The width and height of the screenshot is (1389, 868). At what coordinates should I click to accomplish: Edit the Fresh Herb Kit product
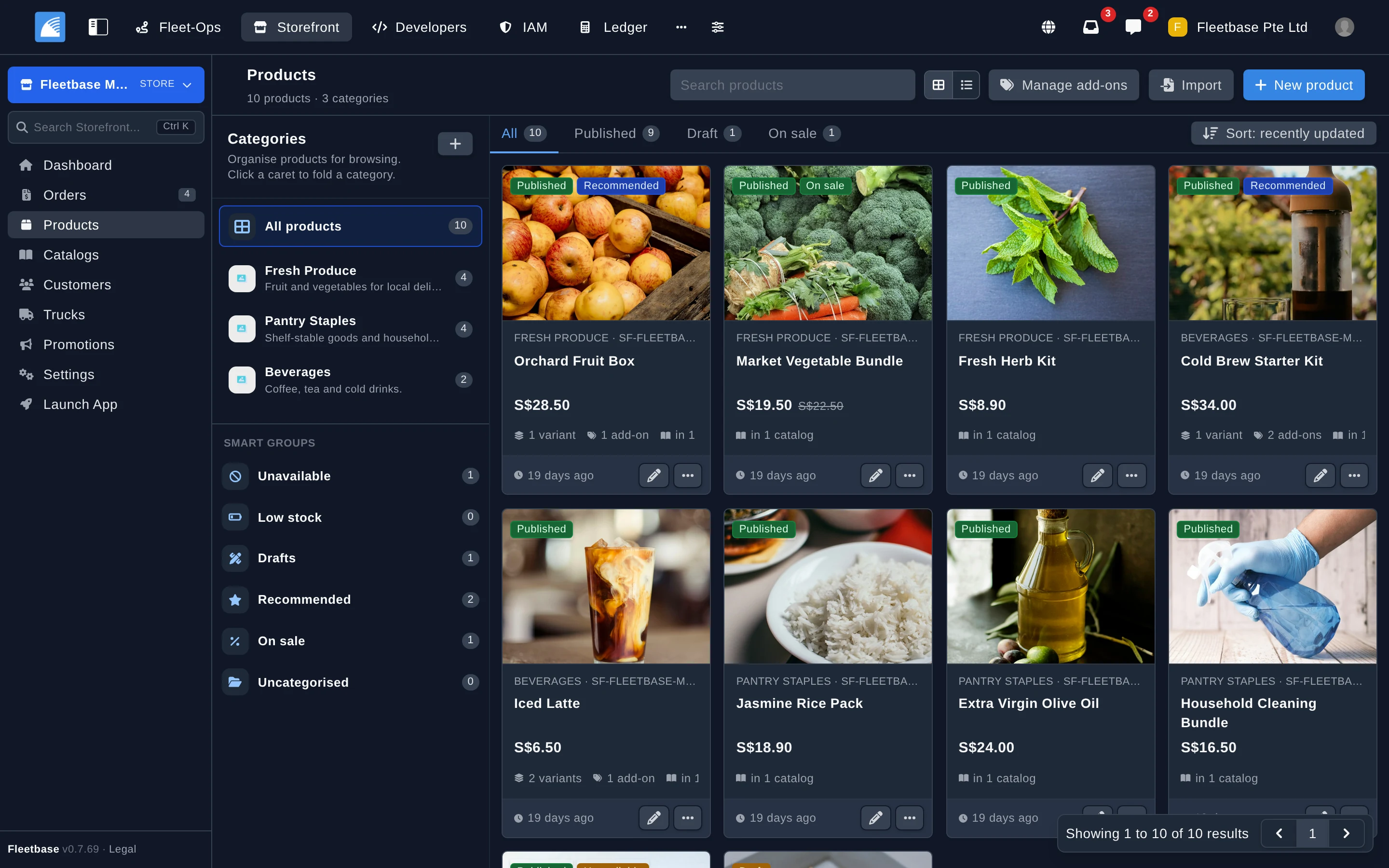click(x=1097, y=475)
